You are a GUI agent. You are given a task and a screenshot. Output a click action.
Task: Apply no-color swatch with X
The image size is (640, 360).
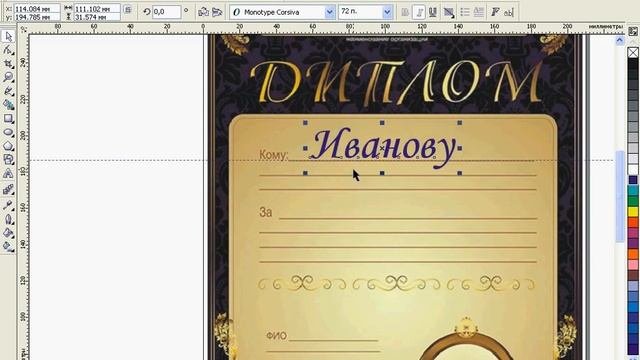click(633, 53)
